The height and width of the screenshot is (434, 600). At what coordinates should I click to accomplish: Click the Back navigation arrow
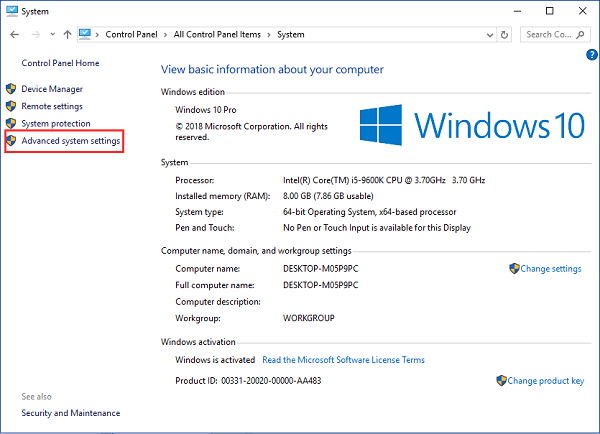pos(15,35)
